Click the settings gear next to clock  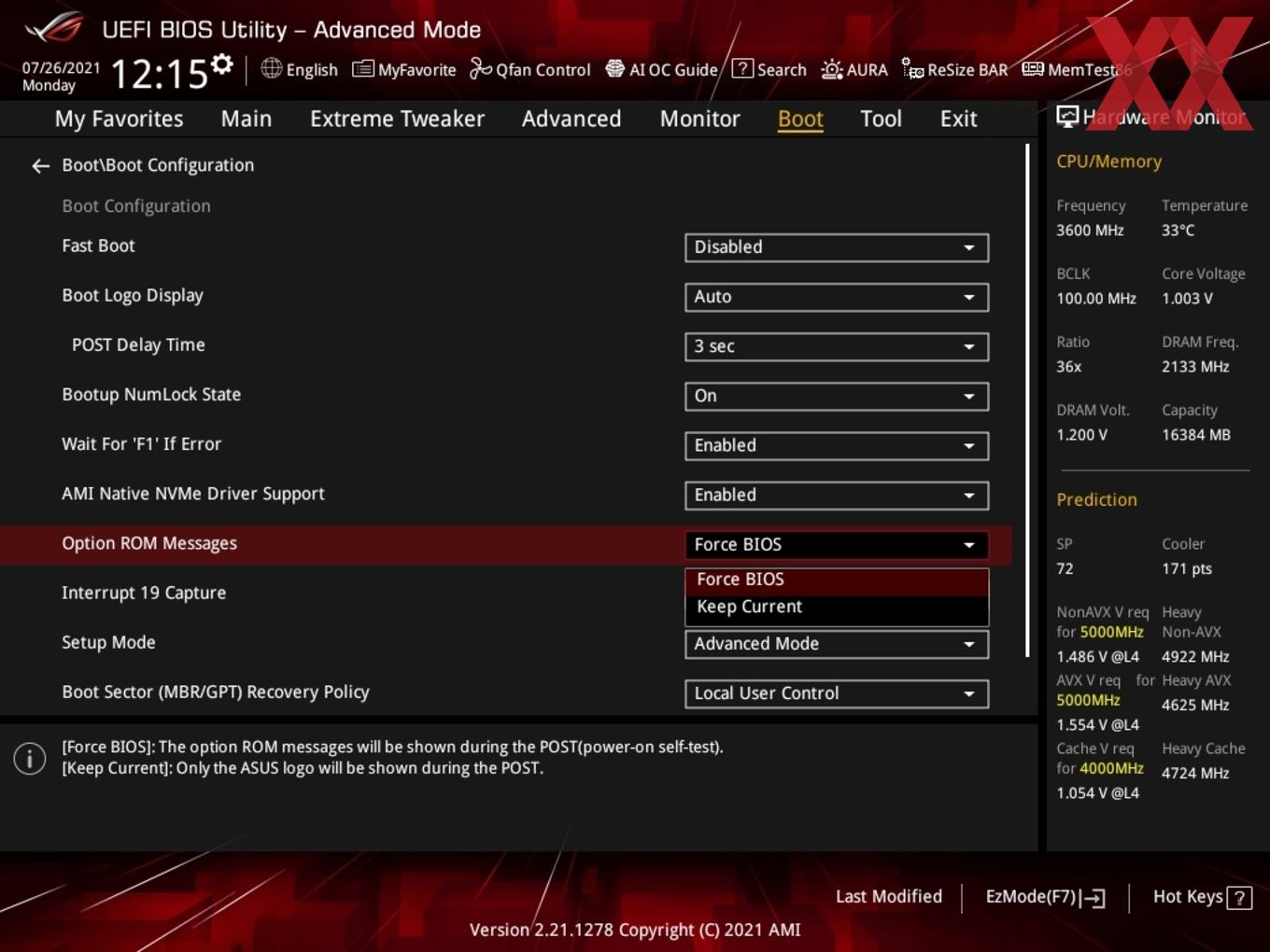click(x=221, y=63)
